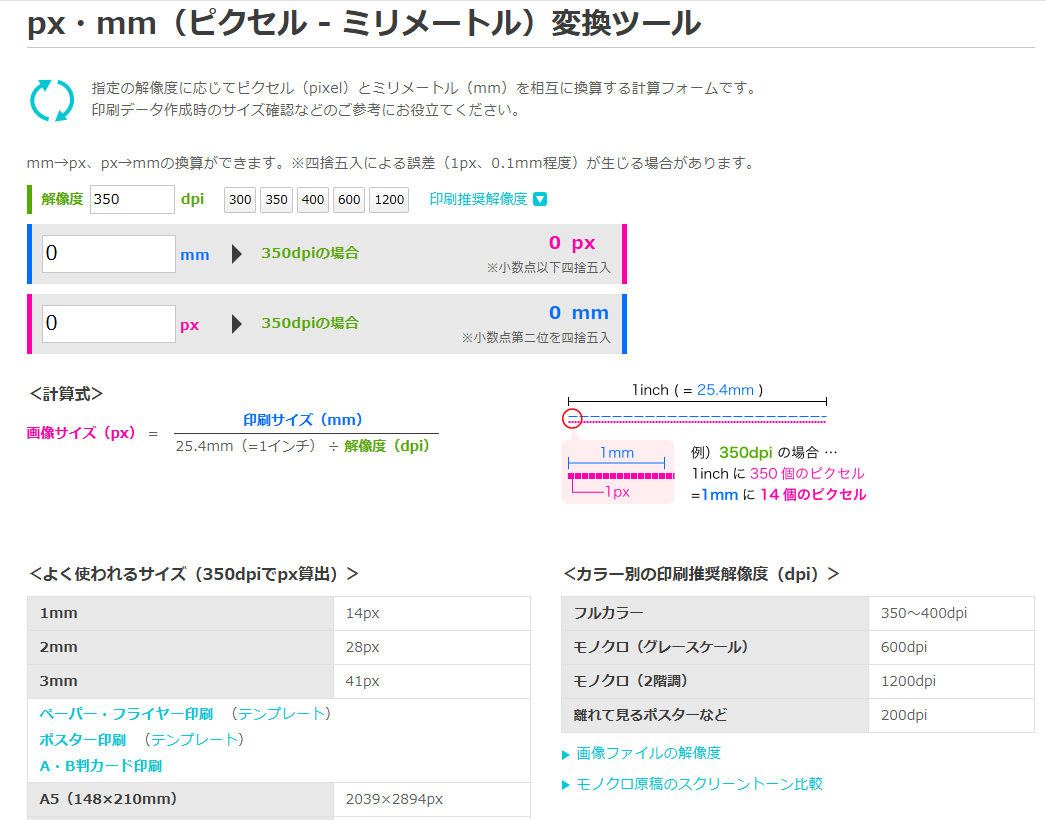The image size is (1046, 820).
Task: Click the red circle in the inch diagram
Action: tap(572, 418)
